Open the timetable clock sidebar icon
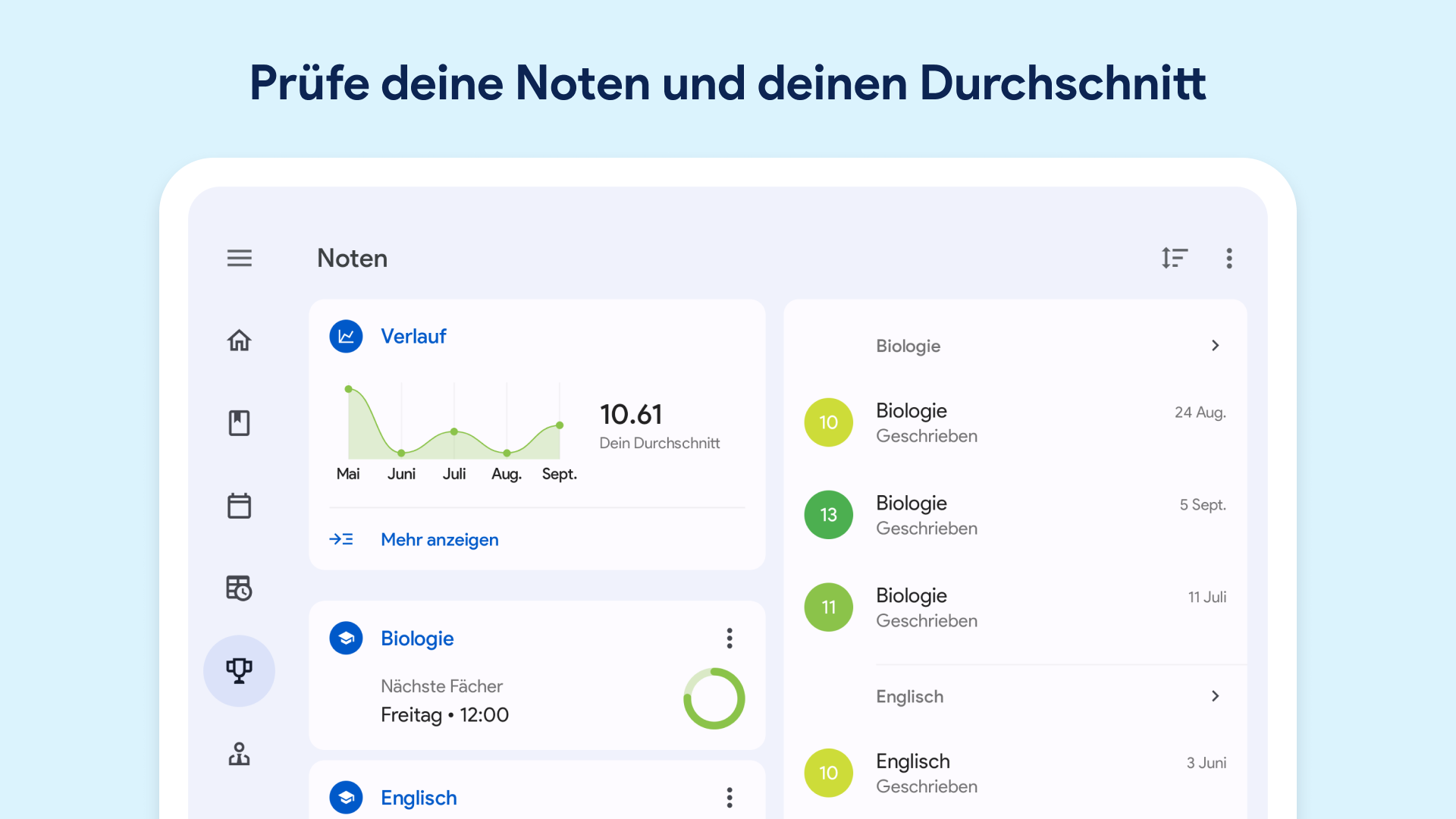1456x819 pixels. (x=239, y=588)
